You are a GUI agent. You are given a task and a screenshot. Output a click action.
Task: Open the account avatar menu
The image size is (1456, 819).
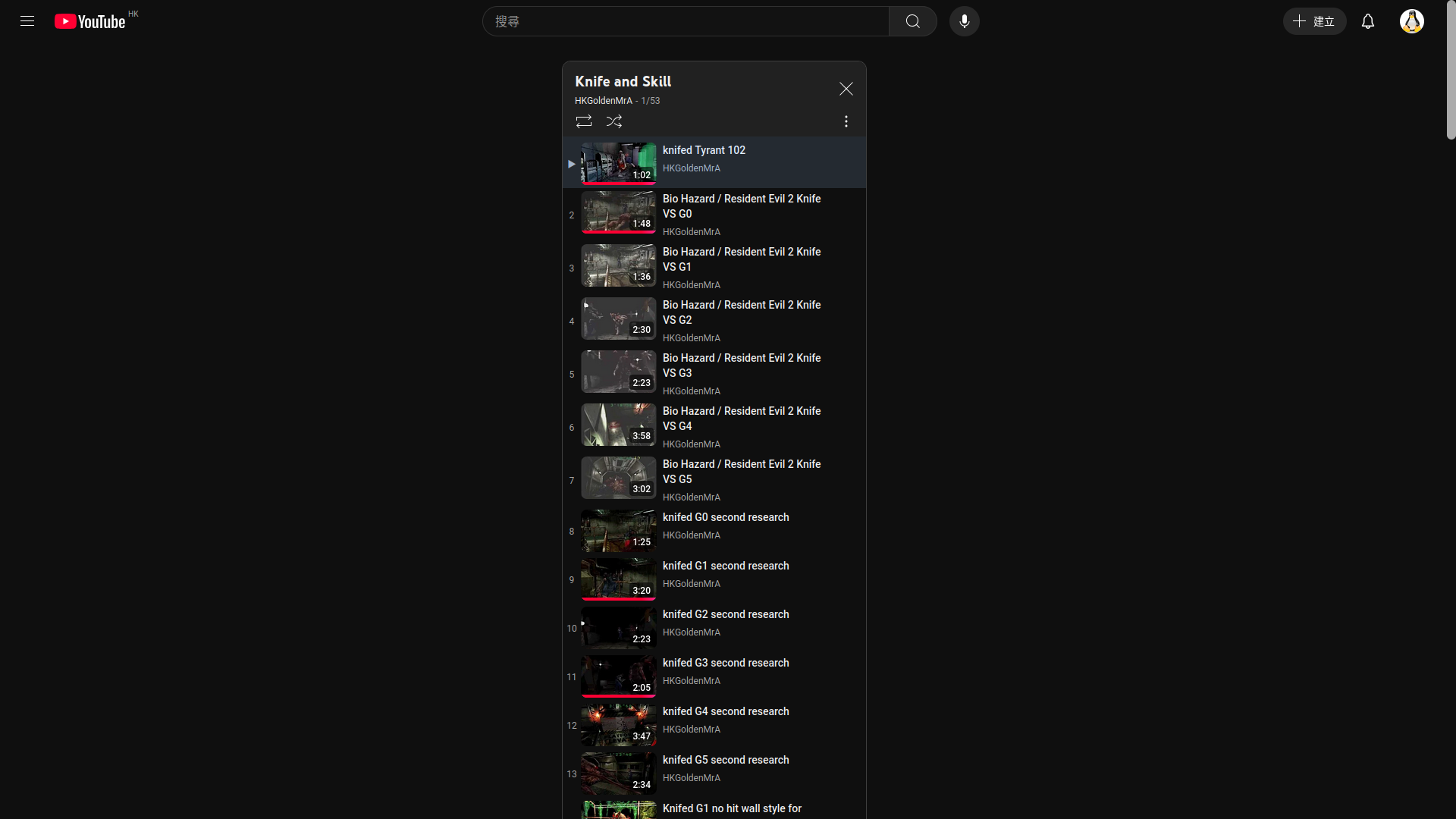click(x=1412, y=21)
